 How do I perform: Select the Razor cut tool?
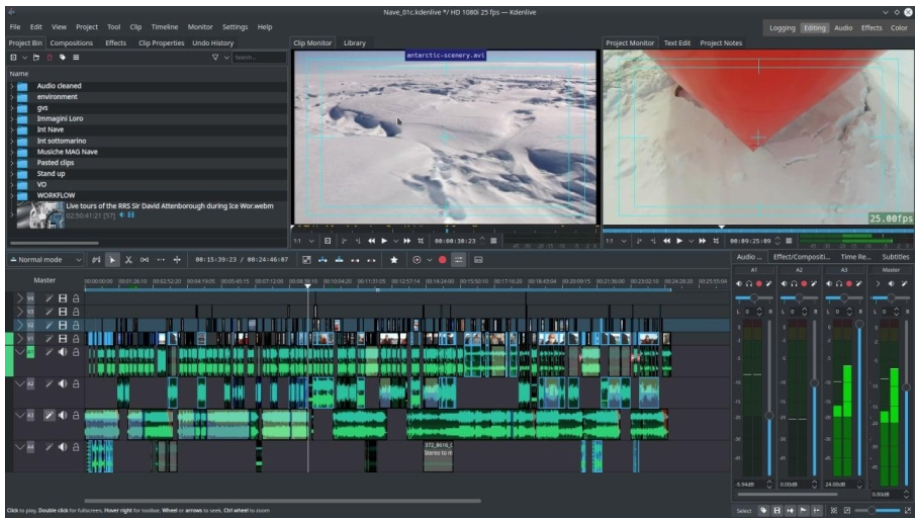point(128,260)
